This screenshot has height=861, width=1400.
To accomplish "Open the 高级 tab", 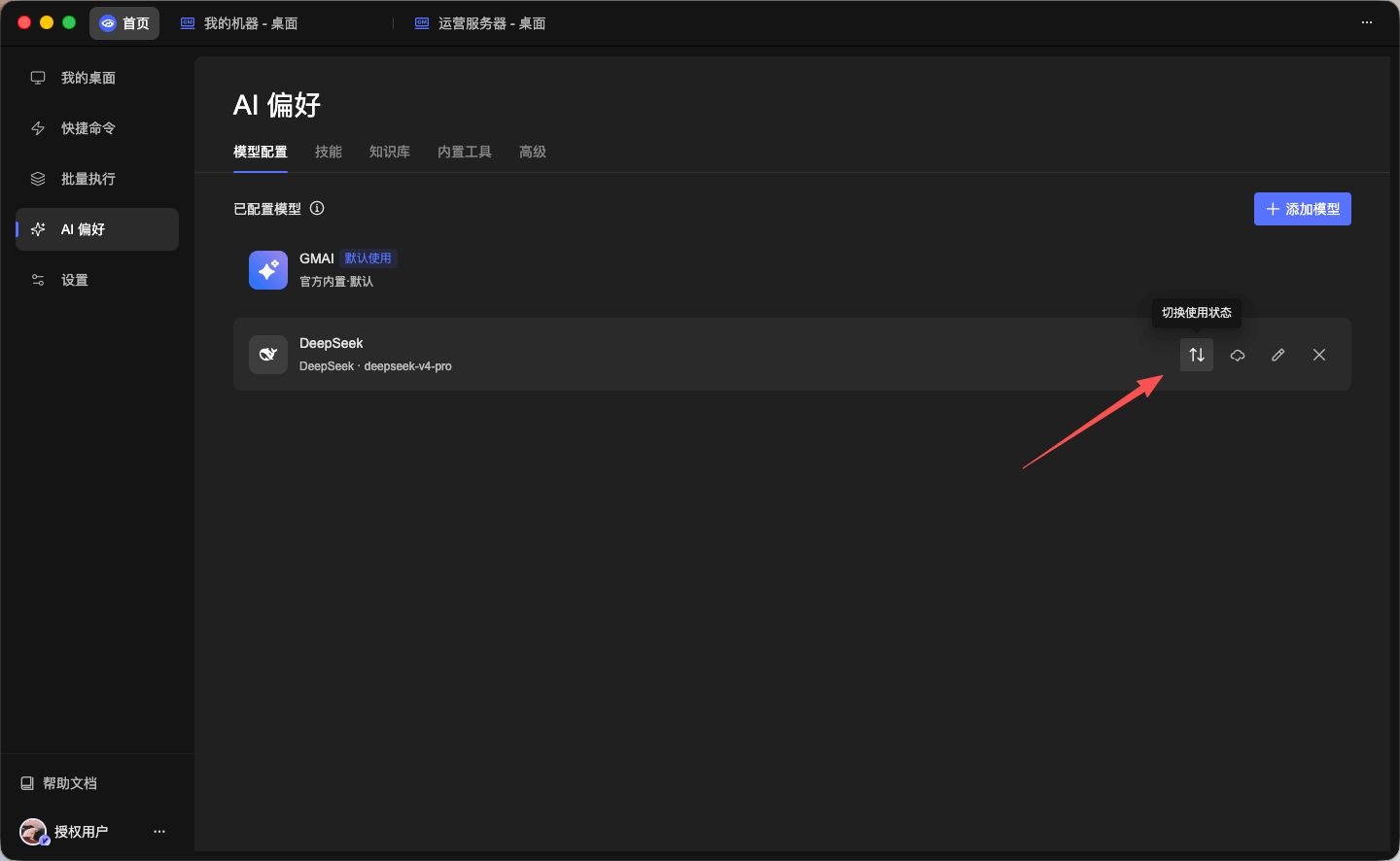I will pos(533,152).
